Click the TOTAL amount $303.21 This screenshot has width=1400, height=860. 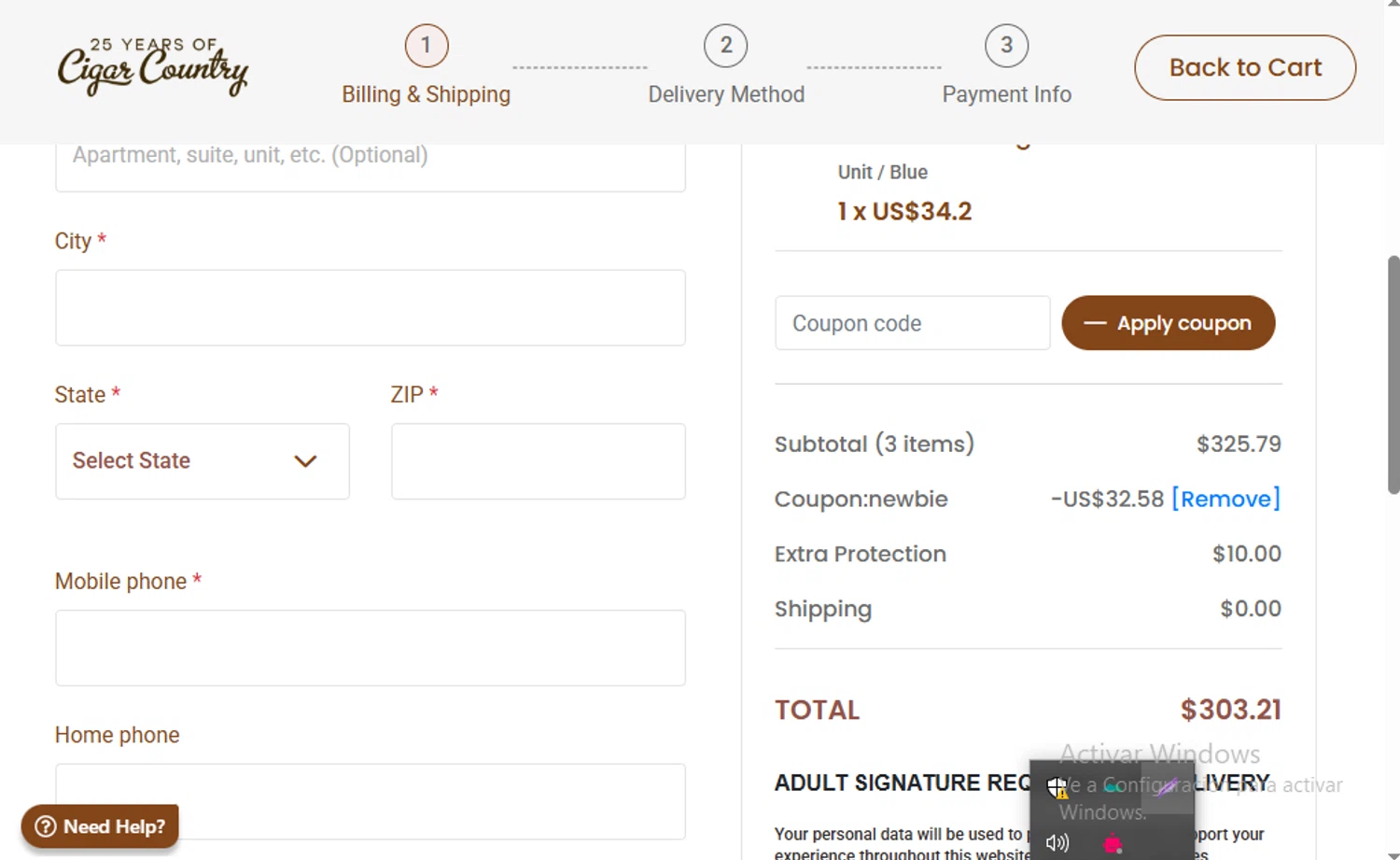1230,710
